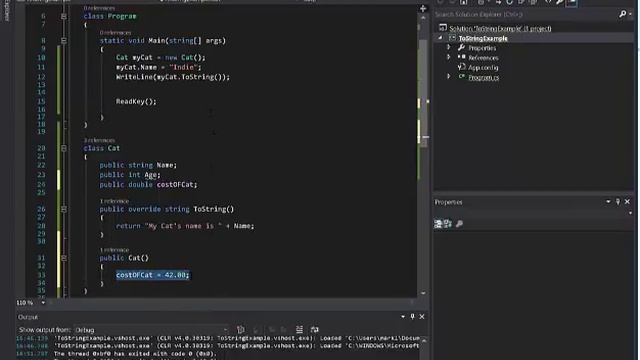640x360 pixels.
Task: Select the Solution 'ToStringExample' root node
Action: point(500,29)
